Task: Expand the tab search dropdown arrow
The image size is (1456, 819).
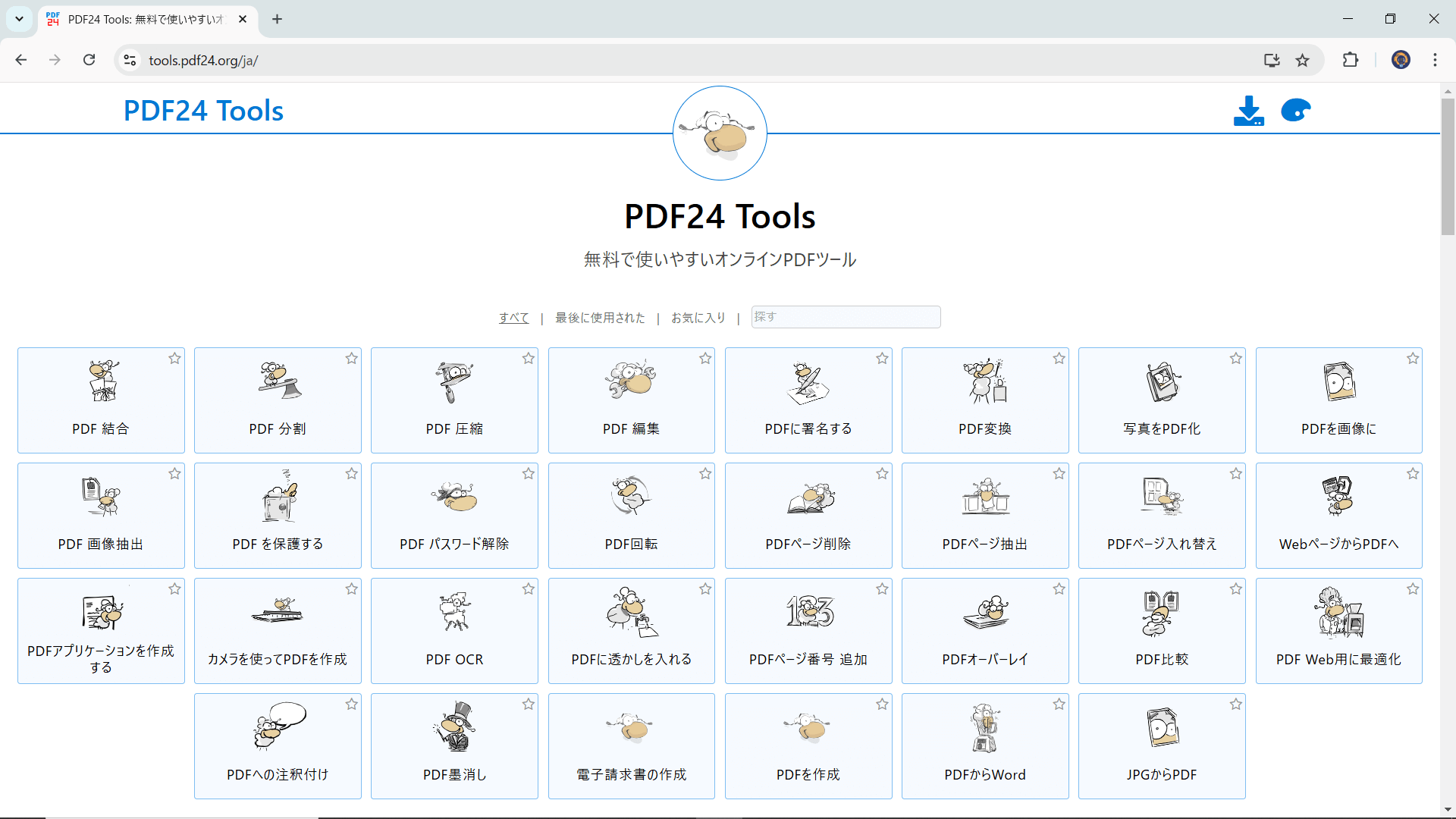Action: pyautogui.click(x=19, y=19)
